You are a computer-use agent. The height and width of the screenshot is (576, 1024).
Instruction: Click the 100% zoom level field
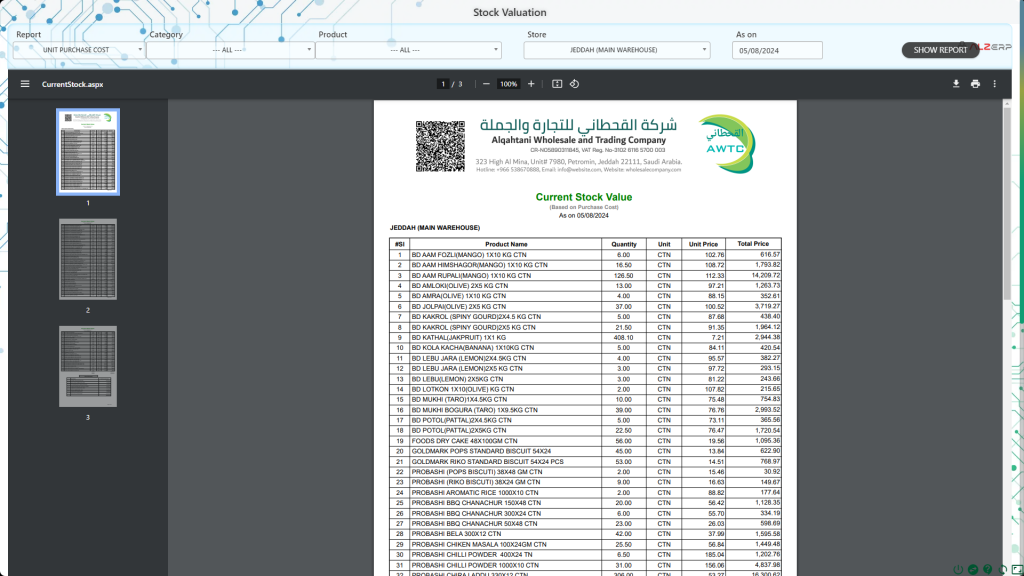(x=508, y=84)
